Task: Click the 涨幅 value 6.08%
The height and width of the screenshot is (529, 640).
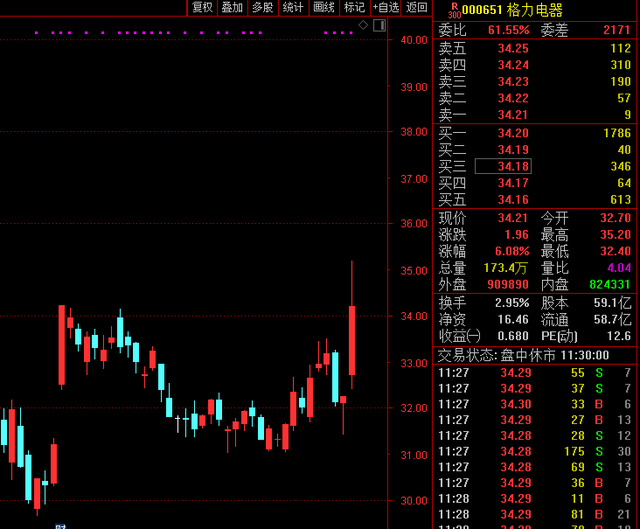Action: (512, 251)
